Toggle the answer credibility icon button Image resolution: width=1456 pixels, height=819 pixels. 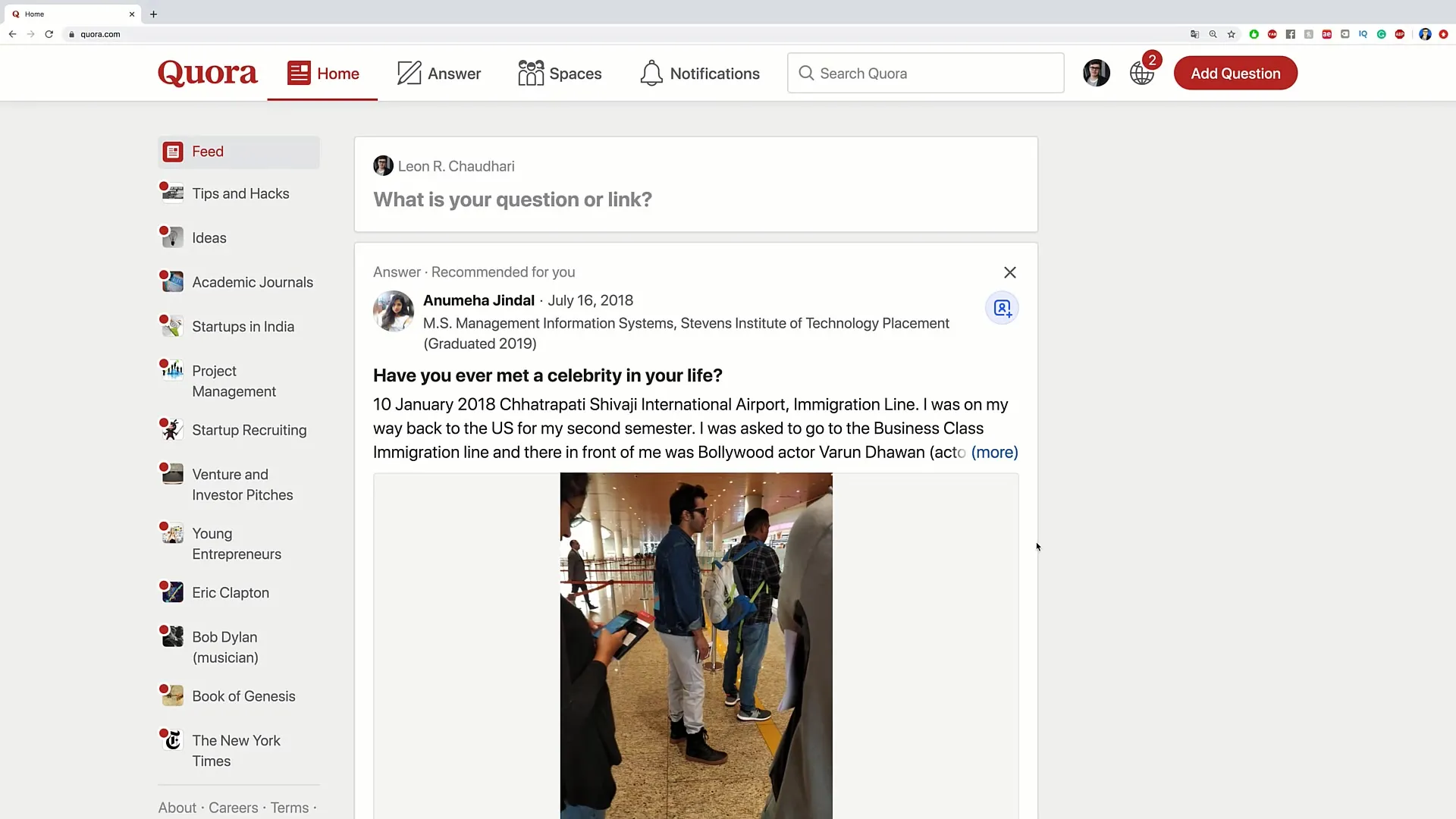[1002, 308]
